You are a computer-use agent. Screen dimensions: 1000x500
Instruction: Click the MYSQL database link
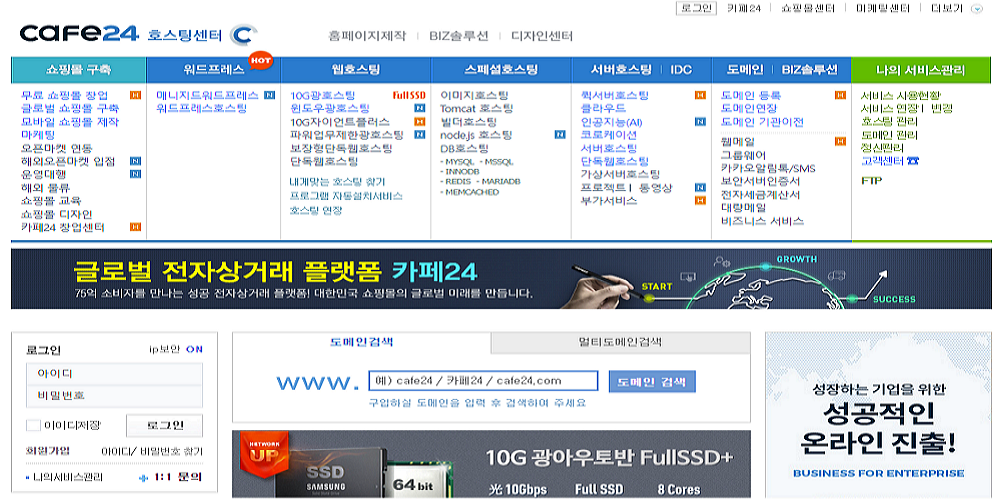pyautogui.click(x=459, y=162)
